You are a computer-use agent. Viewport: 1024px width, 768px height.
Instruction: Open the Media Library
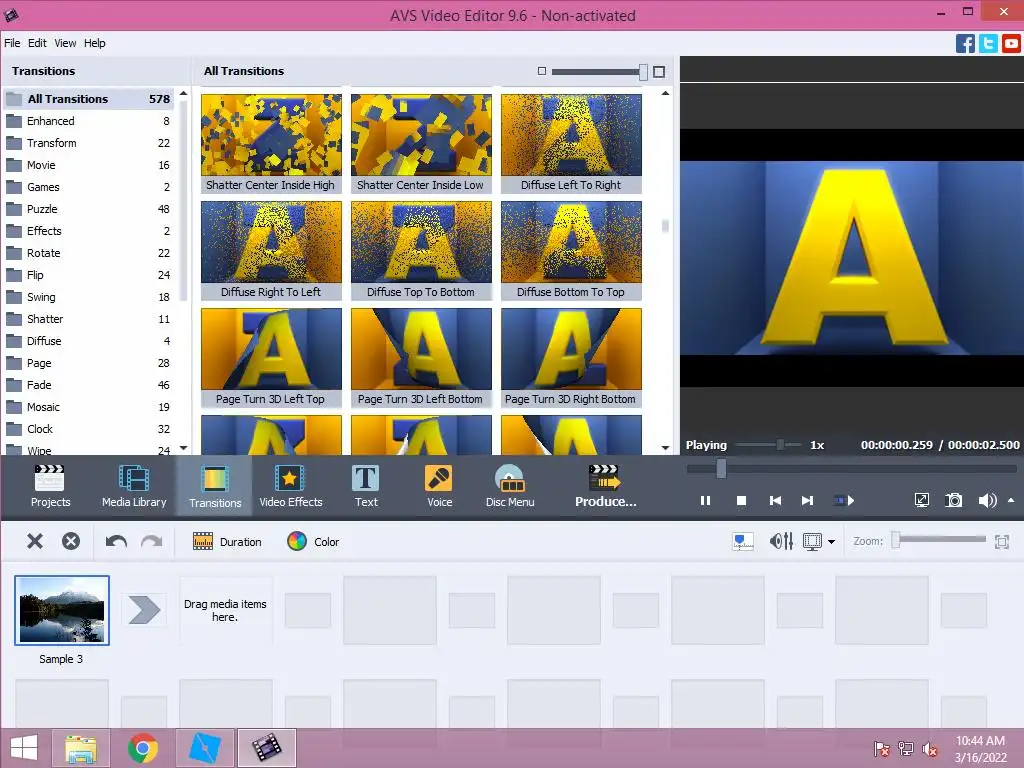[134, 486]
